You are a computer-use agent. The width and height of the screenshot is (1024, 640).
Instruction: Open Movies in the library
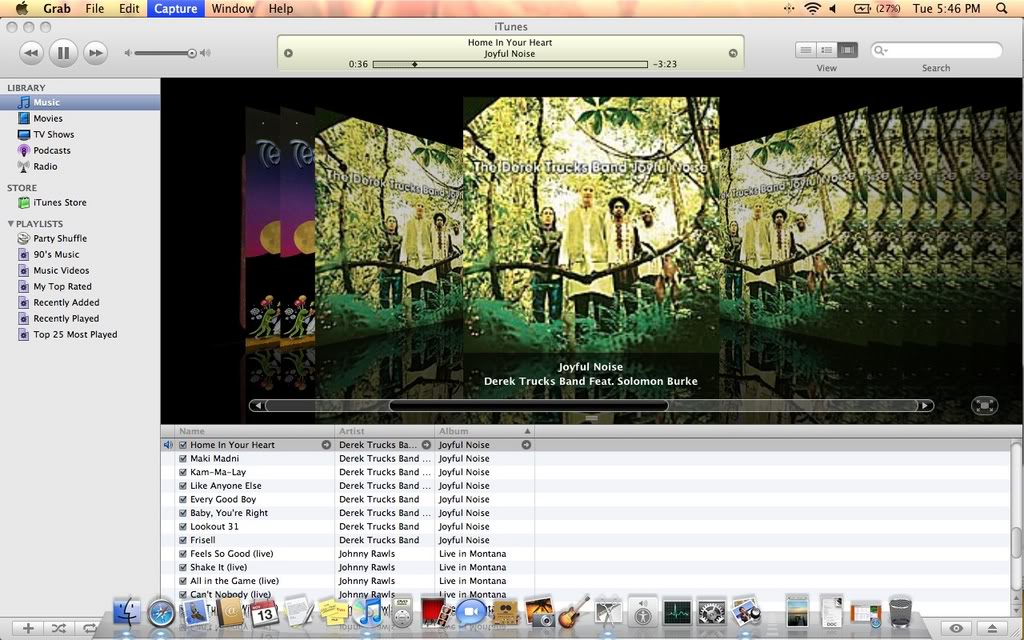(48, 118)
